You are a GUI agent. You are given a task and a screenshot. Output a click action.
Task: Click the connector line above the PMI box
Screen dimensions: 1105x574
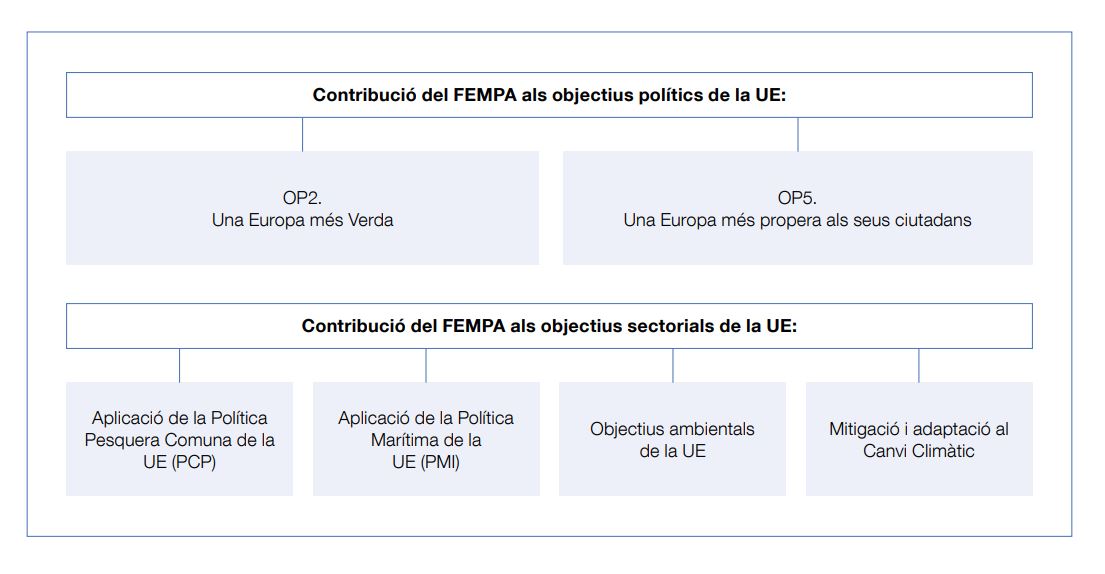pyautogui.click(x=426, y=365)
